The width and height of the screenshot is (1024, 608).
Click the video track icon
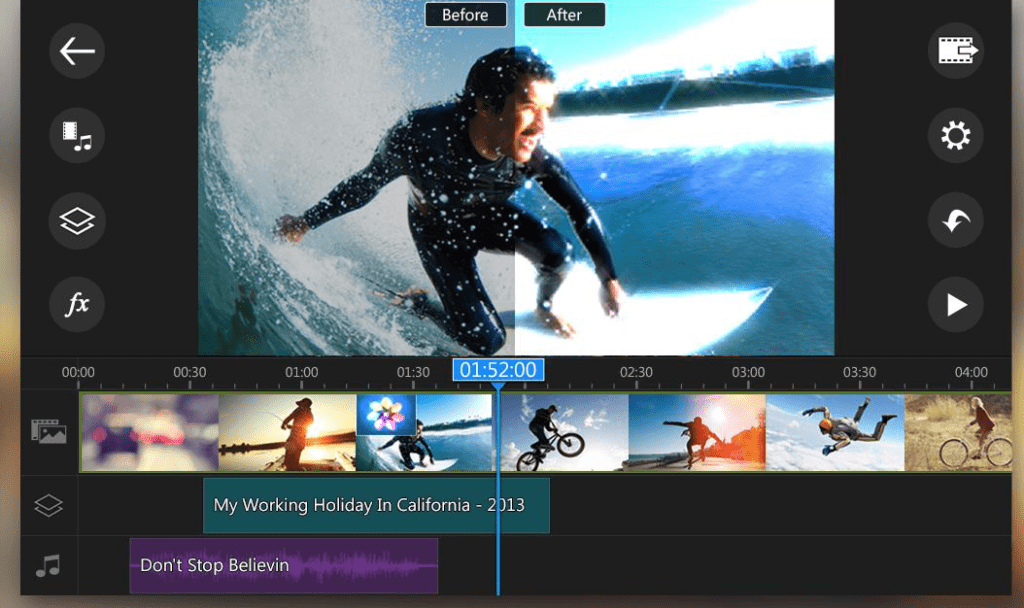pyautogui.click(x=48, y=431)
